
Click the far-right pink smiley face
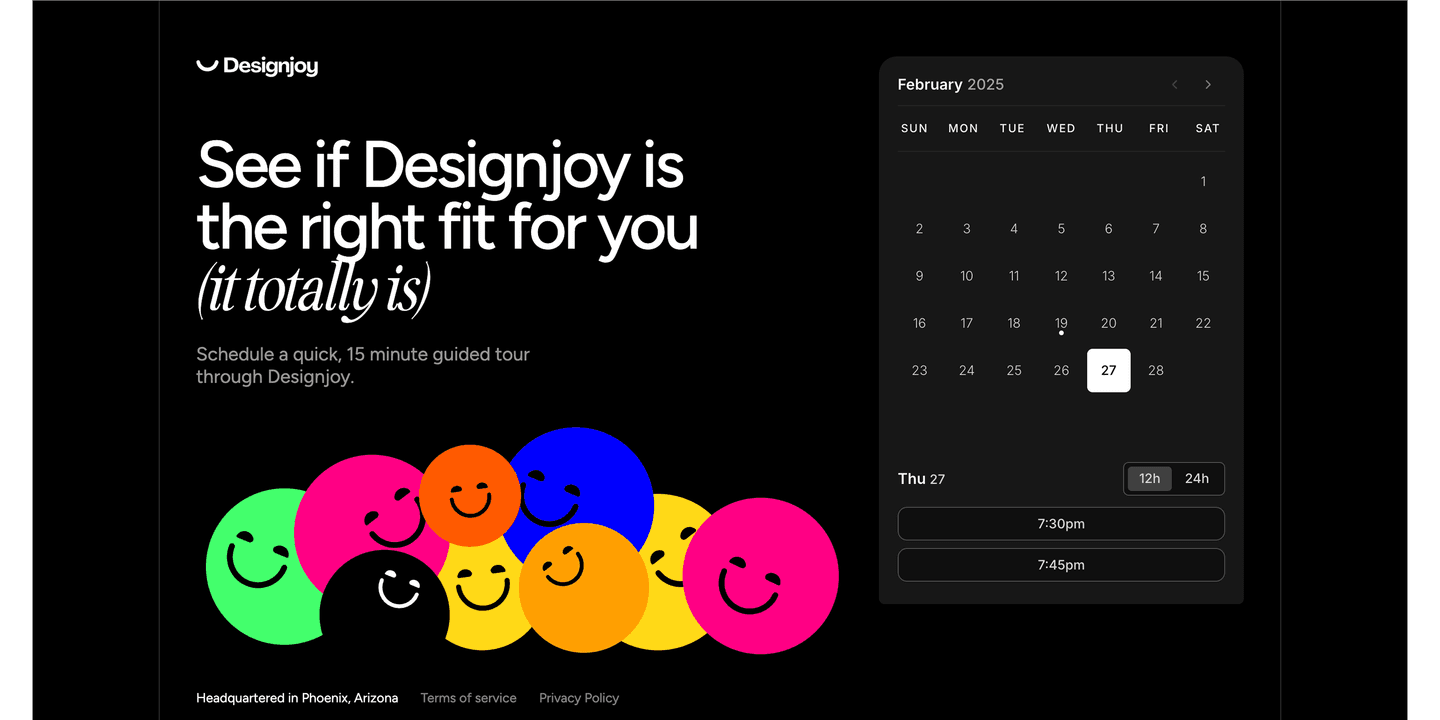point(761,576)
